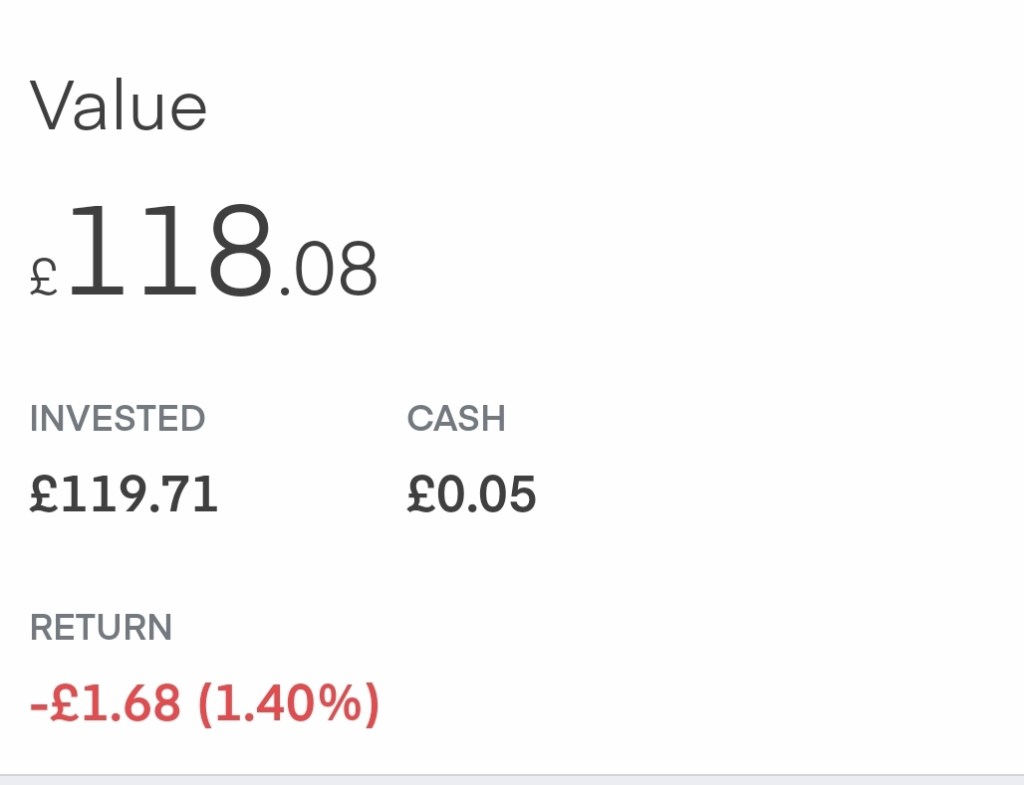Select the RETURN label
Screen dimensions: 1024x785
(101, 628)
